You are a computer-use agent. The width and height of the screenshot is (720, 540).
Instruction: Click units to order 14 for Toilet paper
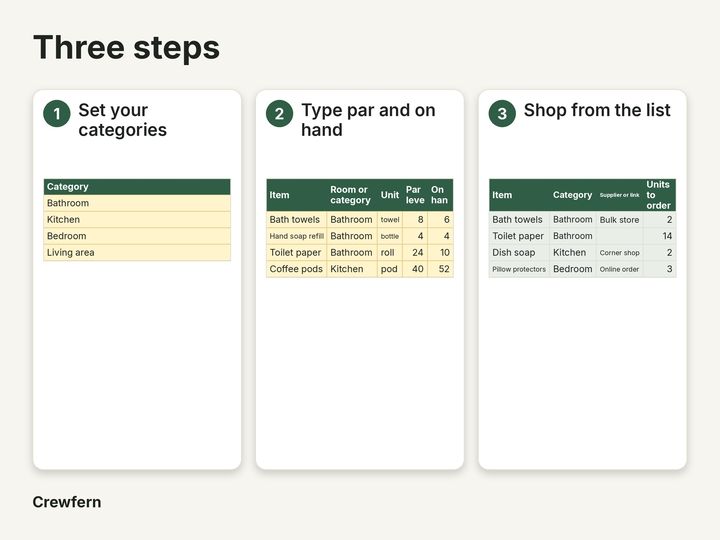pyautogui.click(x=659, y=236)
